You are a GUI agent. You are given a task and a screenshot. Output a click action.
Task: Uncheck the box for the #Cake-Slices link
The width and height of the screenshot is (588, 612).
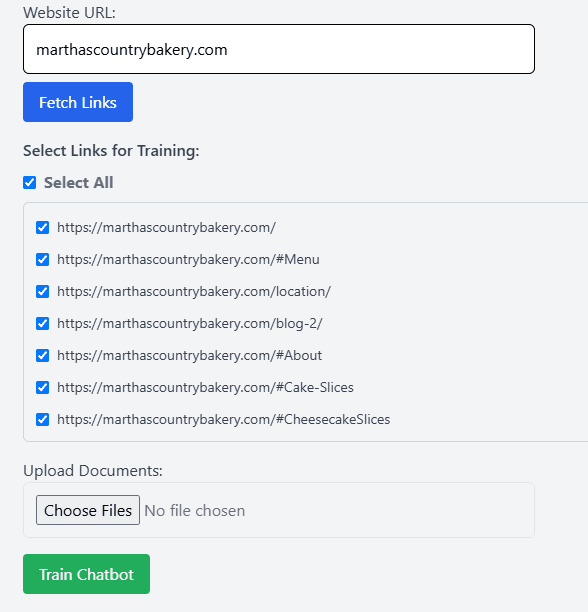[x=43, y=387]
